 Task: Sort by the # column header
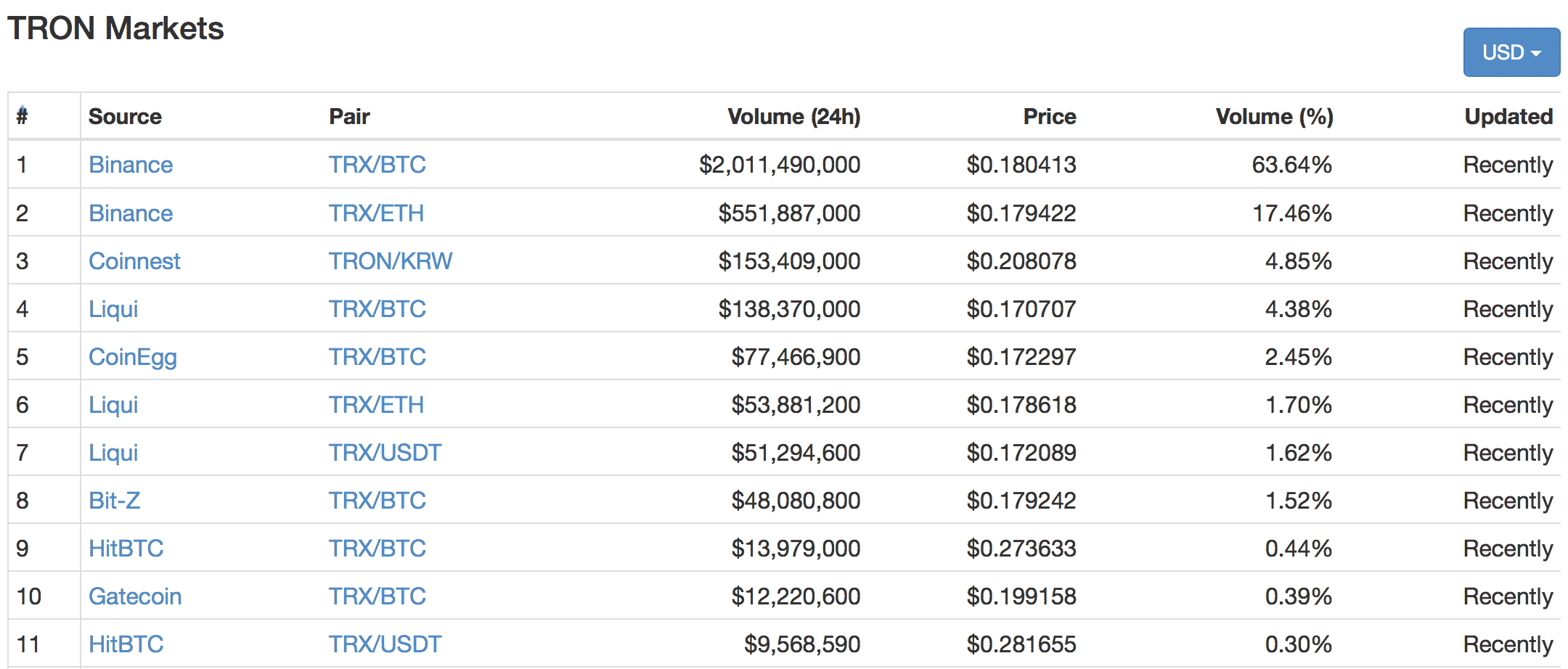coord(23,115)
